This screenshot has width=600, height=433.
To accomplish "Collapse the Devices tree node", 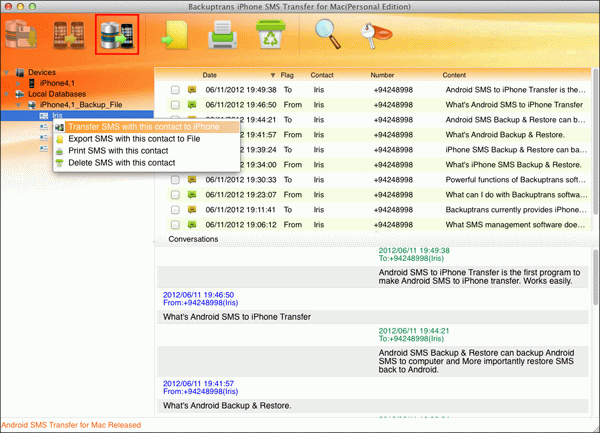I will point(7,72).
